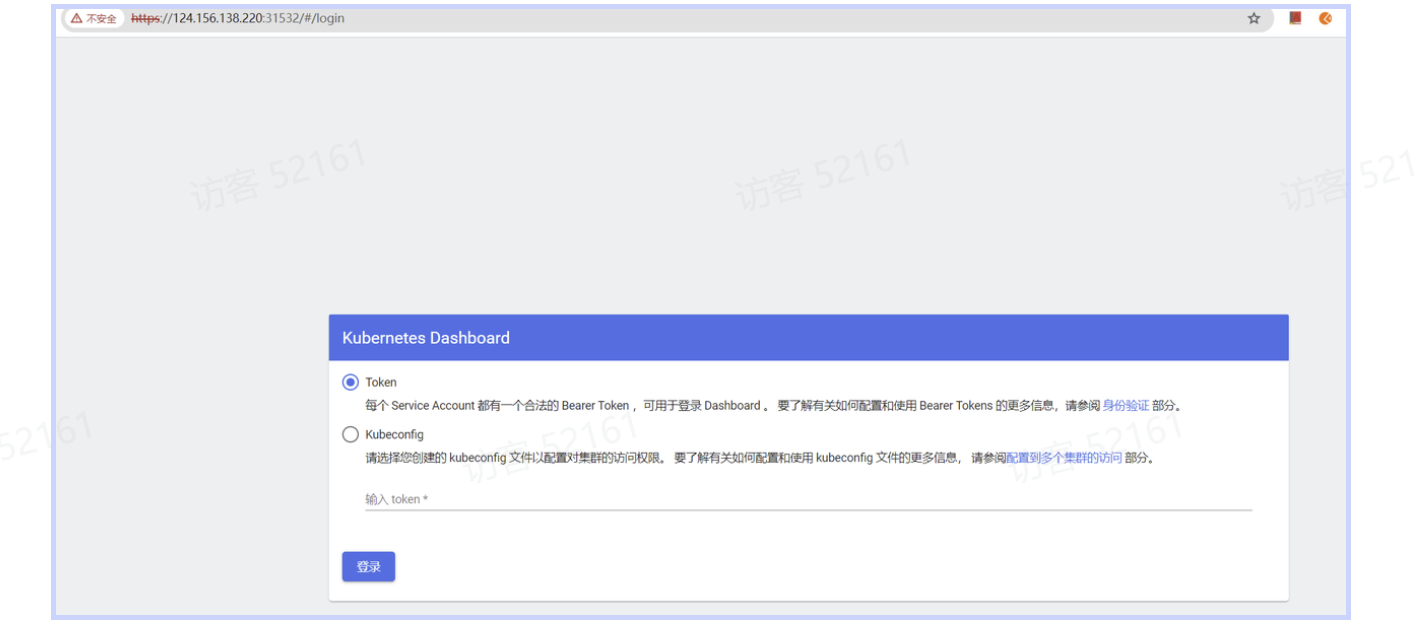
Task: Click the Token option label text
Action: point(382,382)
